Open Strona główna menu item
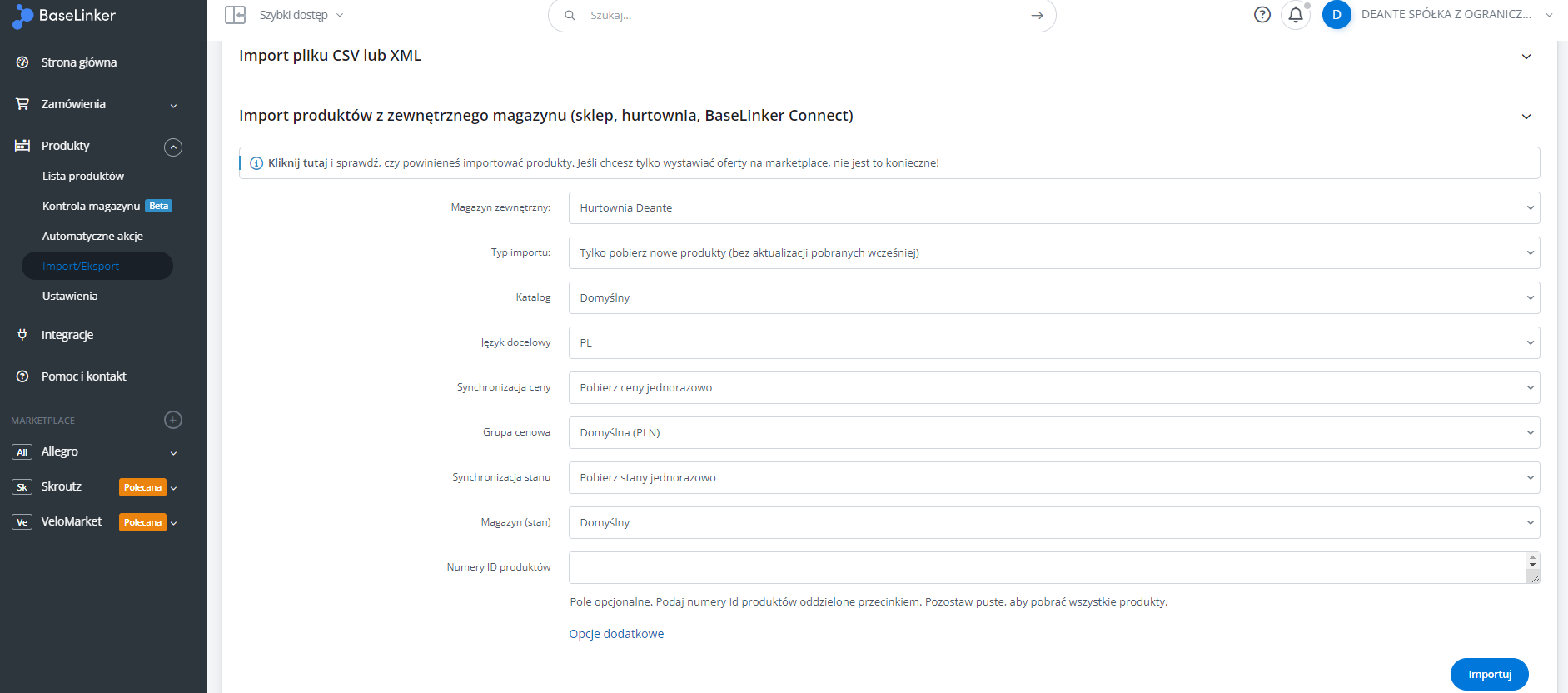Viewport: 1568px width, 693px height. tap(79, 62)
